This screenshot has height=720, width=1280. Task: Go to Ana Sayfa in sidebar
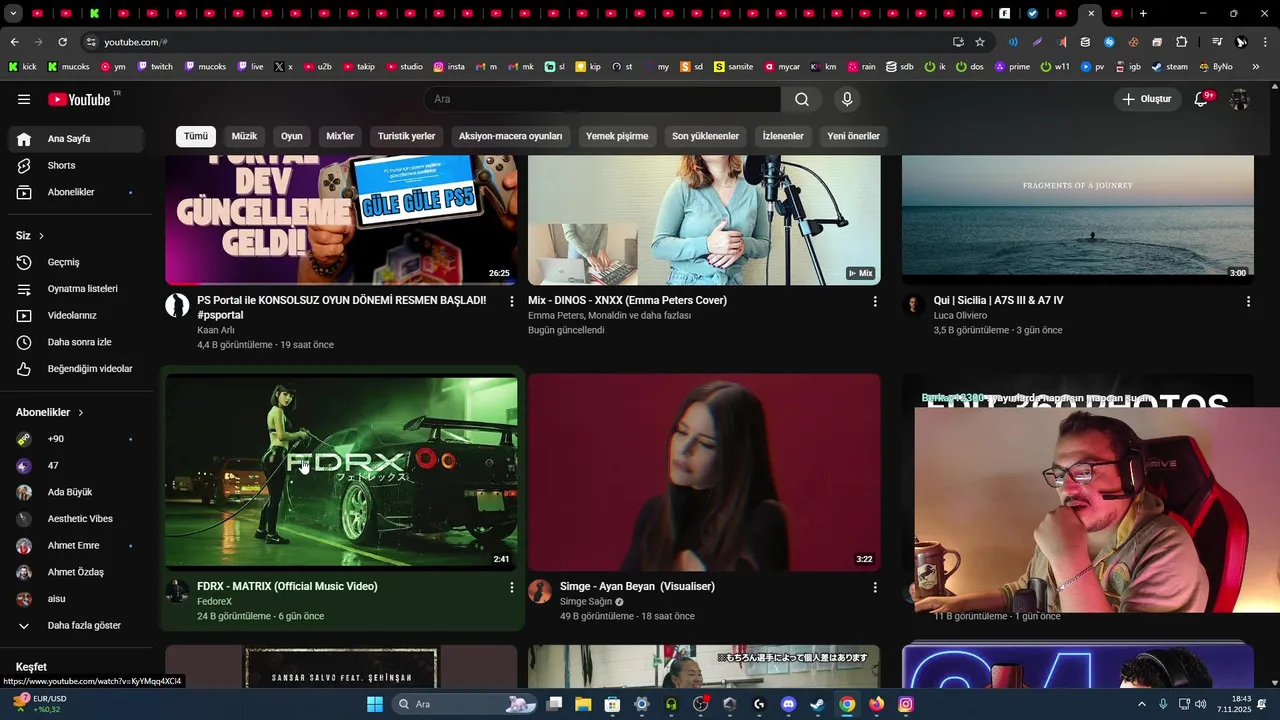pos(76,139)
